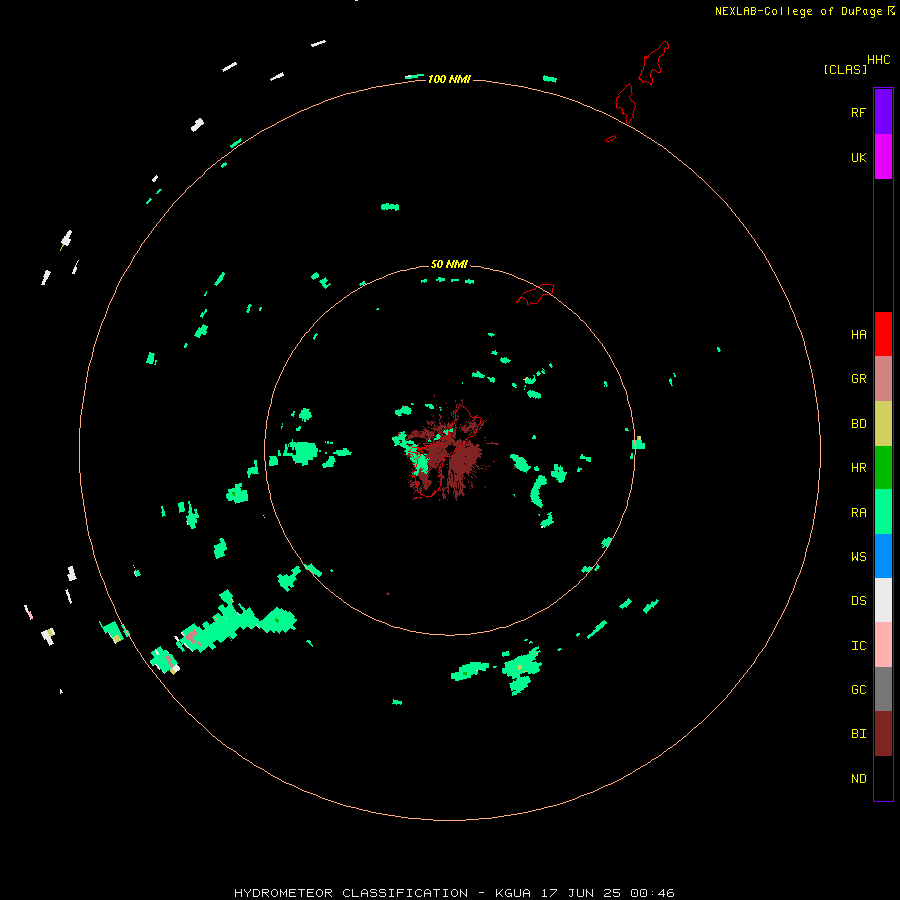Click the 'WS' legend label
This screenshot has height=900, width=900.
coord(858,556)
